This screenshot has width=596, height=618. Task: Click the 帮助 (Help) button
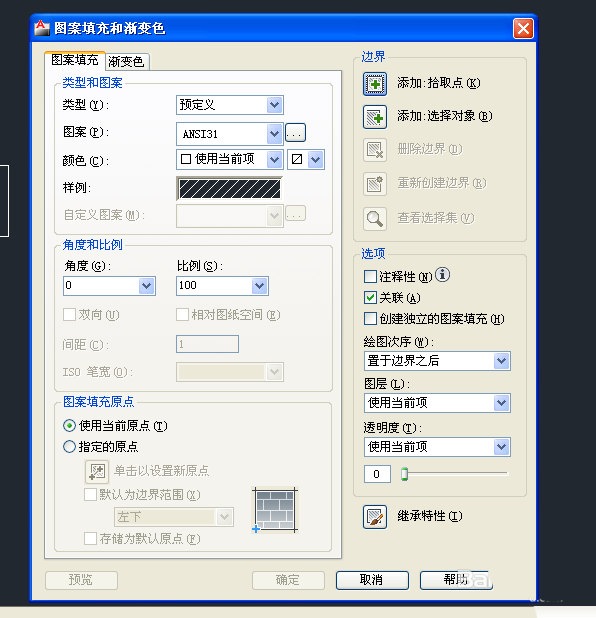(456, 580)
